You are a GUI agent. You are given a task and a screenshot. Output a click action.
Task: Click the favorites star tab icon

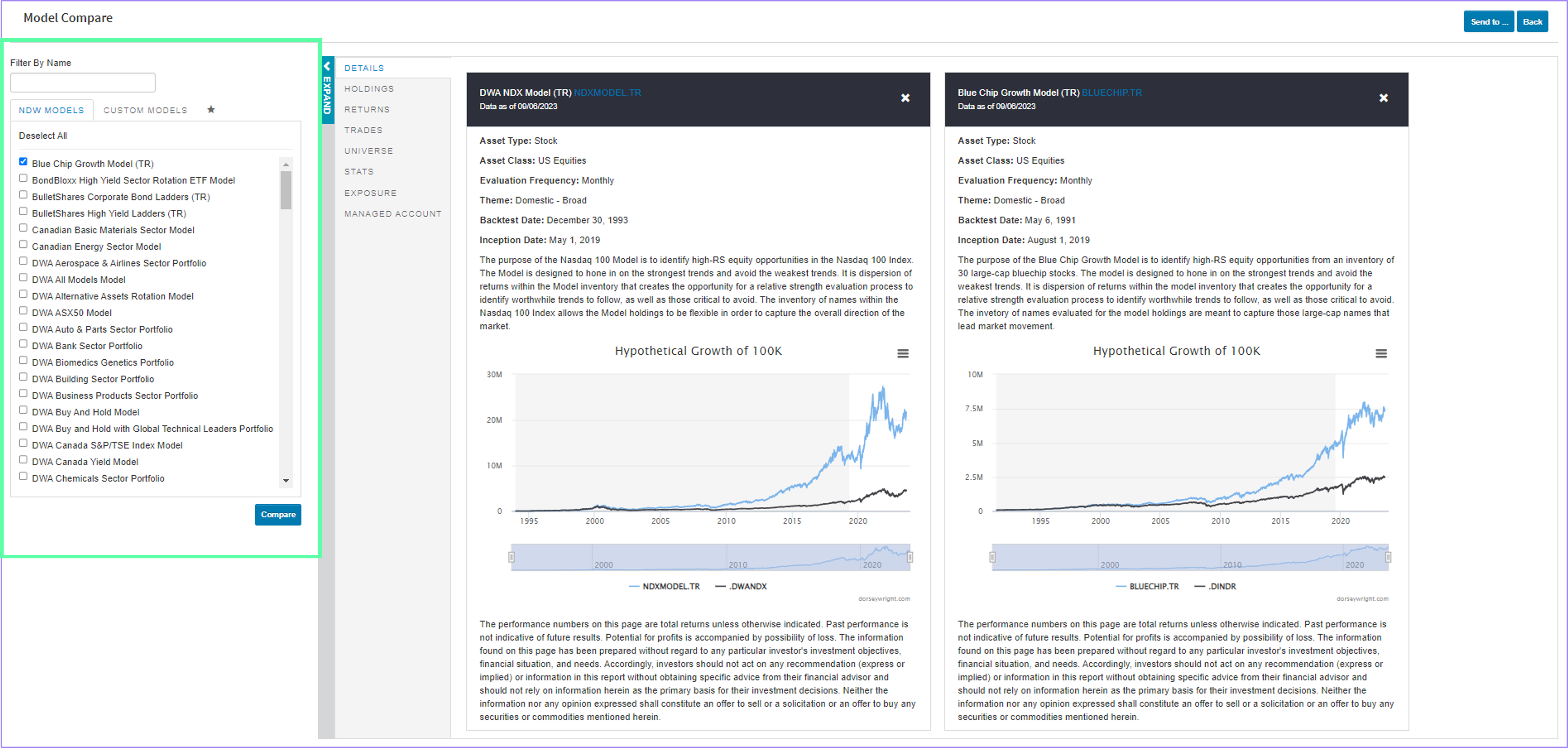pyautogui.click(x=210, y=110)
